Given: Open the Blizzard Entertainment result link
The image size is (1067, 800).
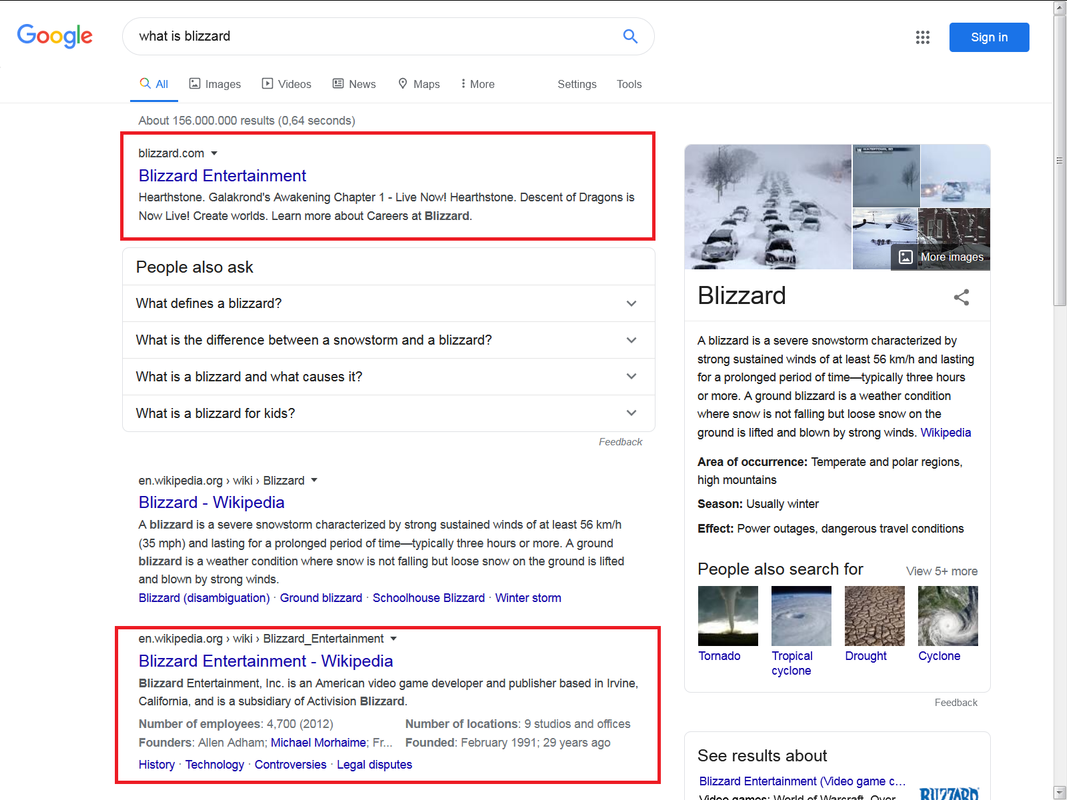Looking at the screenshot, I should click(x=222, y=176).
